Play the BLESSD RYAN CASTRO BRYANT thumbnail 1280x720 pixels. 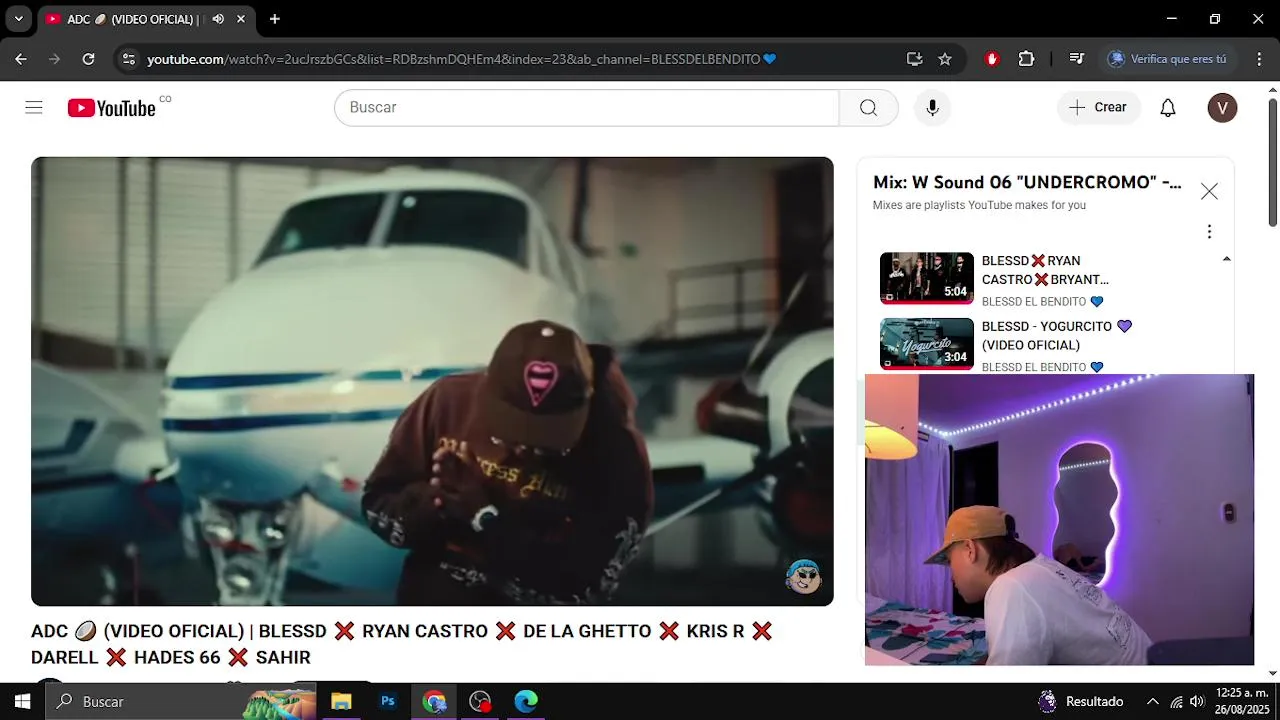pos(927,278)
